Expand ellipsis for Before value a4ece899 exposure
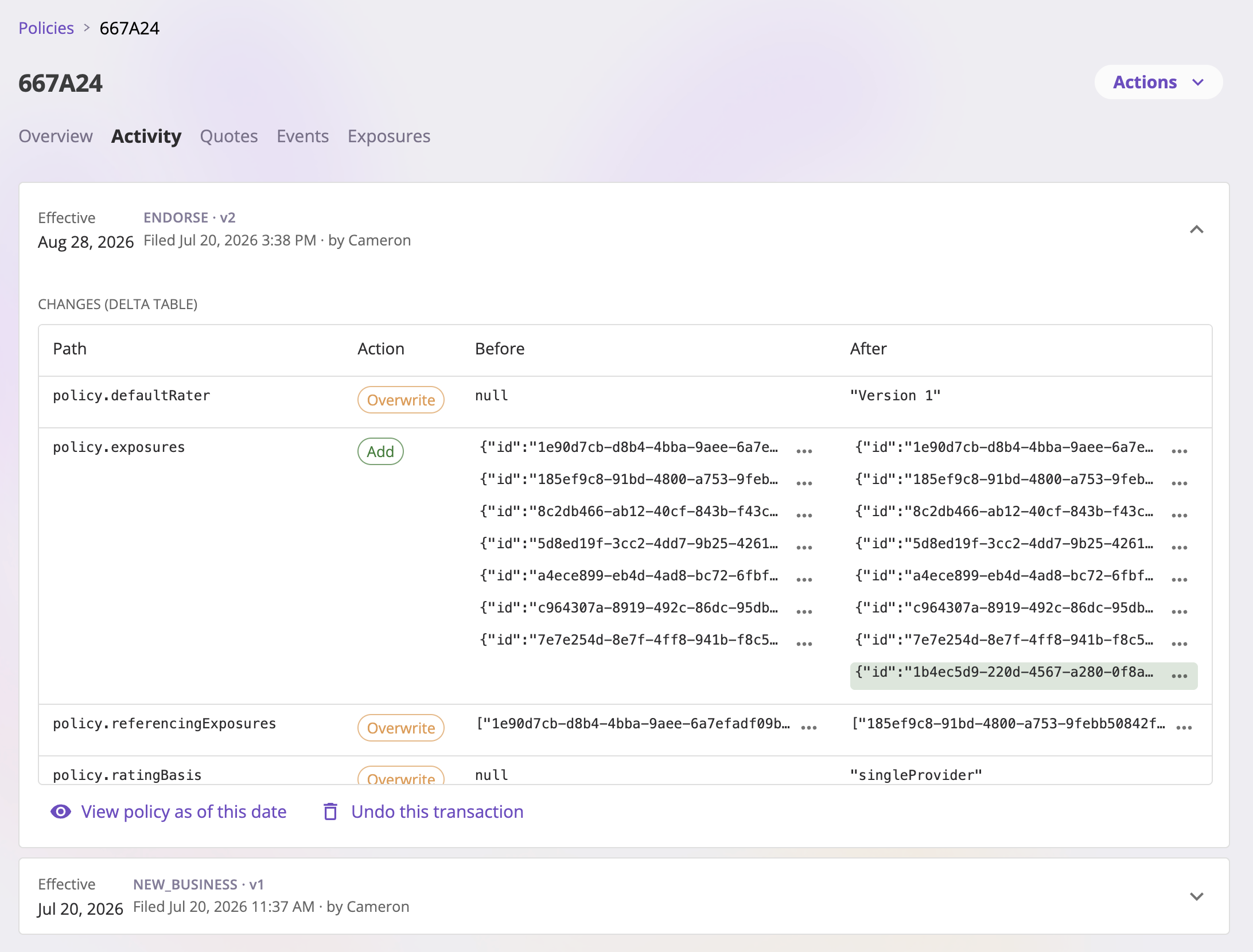The height and width of the screenshot is (952, 1253). pos(804,579)
